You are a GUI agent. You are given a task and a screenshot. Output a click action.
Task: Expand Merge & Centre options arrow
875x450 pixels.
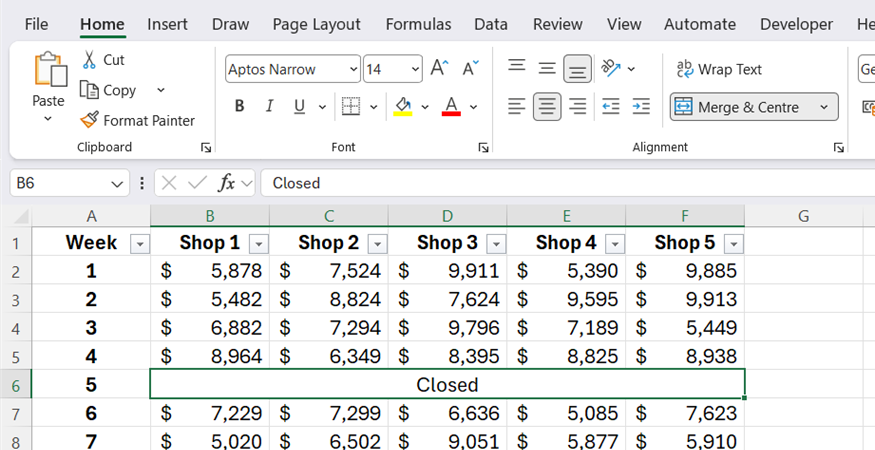coord(824,107)
